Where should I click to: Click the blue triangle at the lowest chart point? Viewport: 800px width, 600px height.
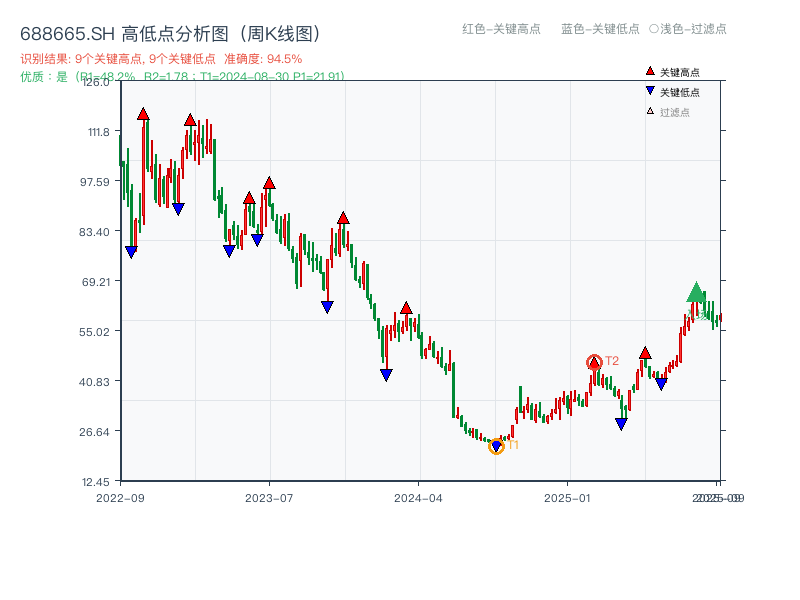[x=496, y=444]
